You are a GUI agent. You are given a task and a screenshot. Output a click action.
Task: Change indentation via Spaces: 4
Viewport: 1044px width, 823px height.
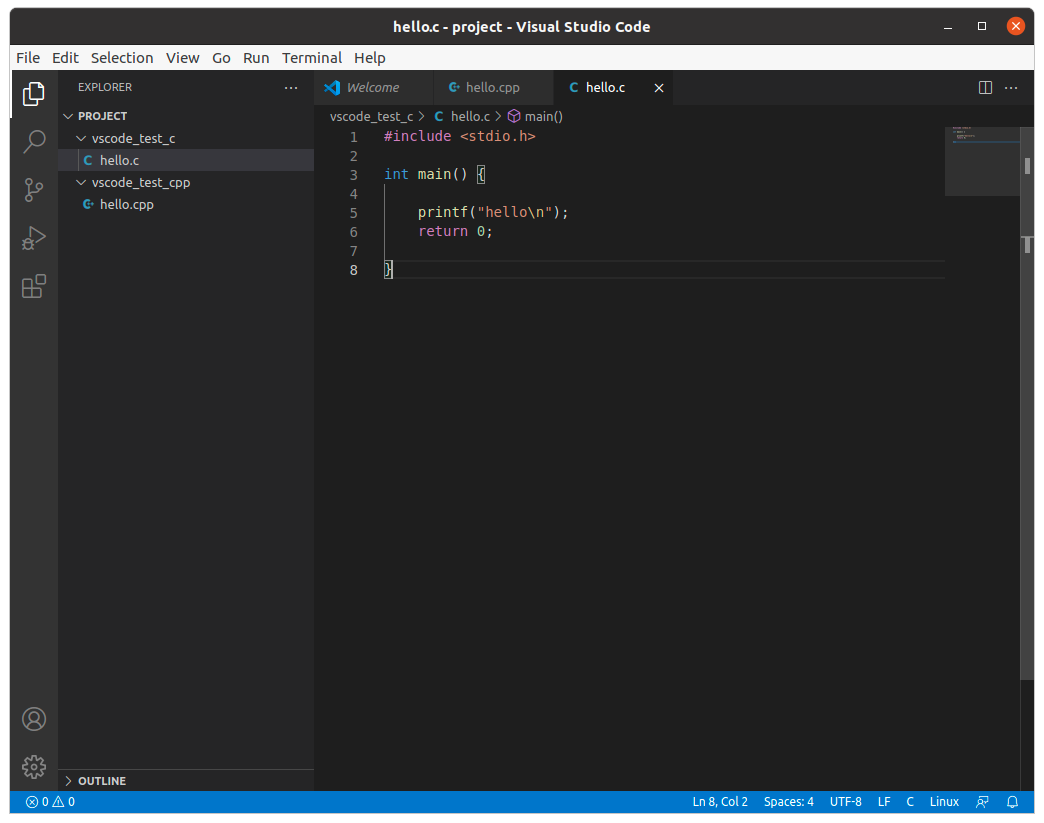coord(788,802)
